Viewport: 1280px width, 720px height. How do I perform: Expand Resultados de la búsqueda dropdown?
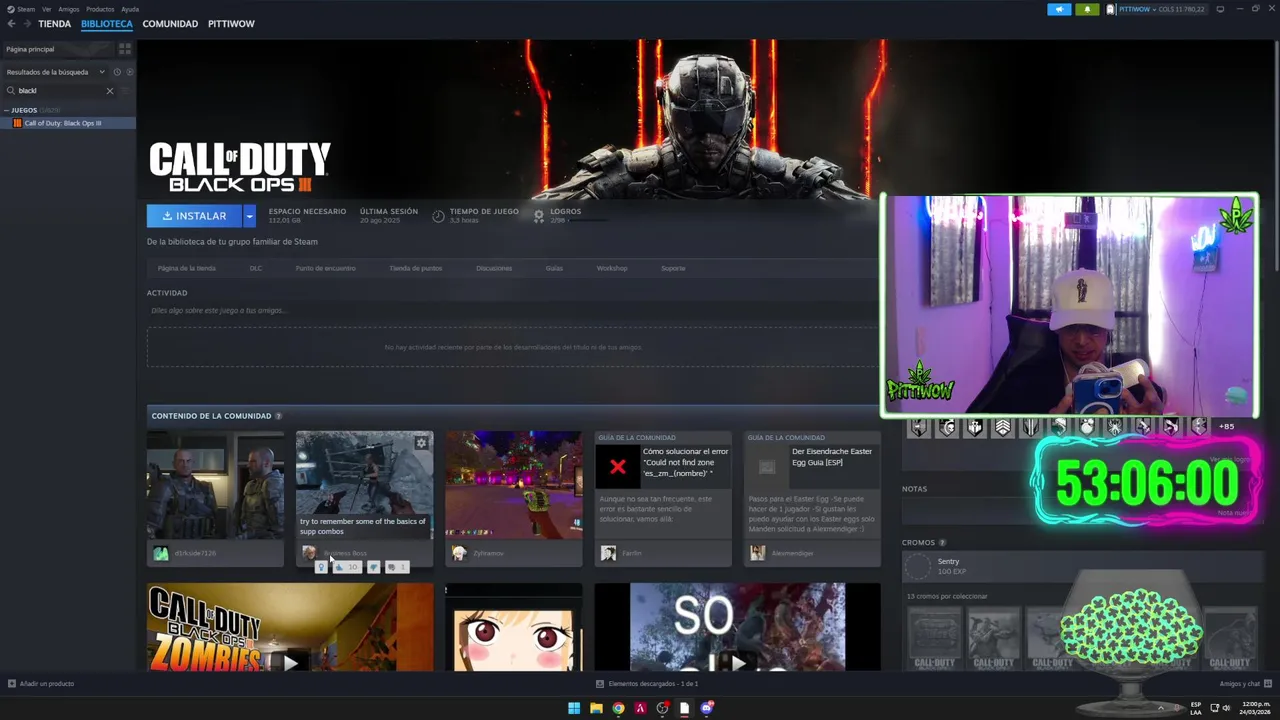(55, 72)
